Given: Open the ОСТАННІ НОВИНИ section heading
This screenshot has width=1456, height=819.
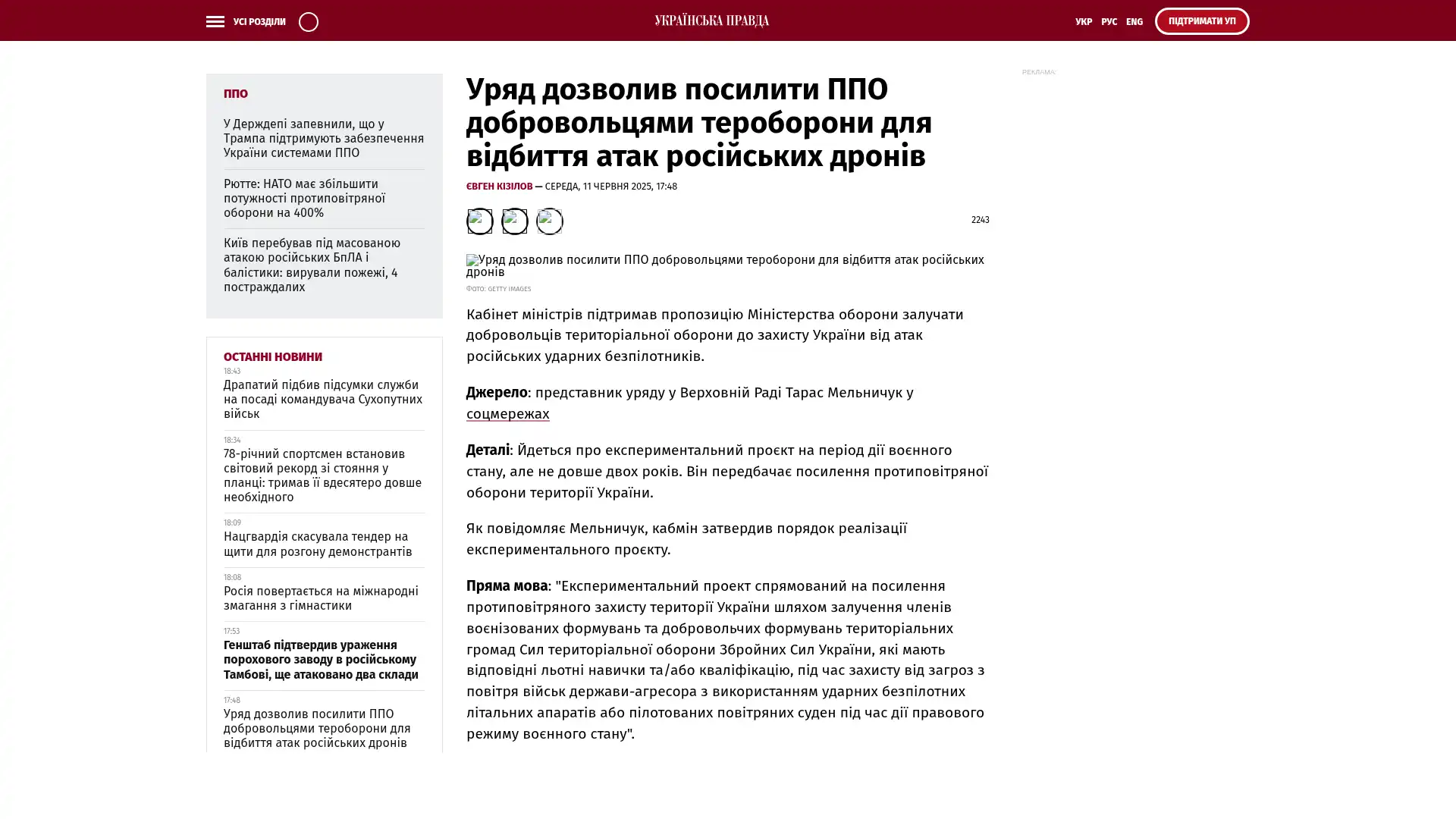Looking at the screenshot, I should pyautogui.click(x=272, y=357).
